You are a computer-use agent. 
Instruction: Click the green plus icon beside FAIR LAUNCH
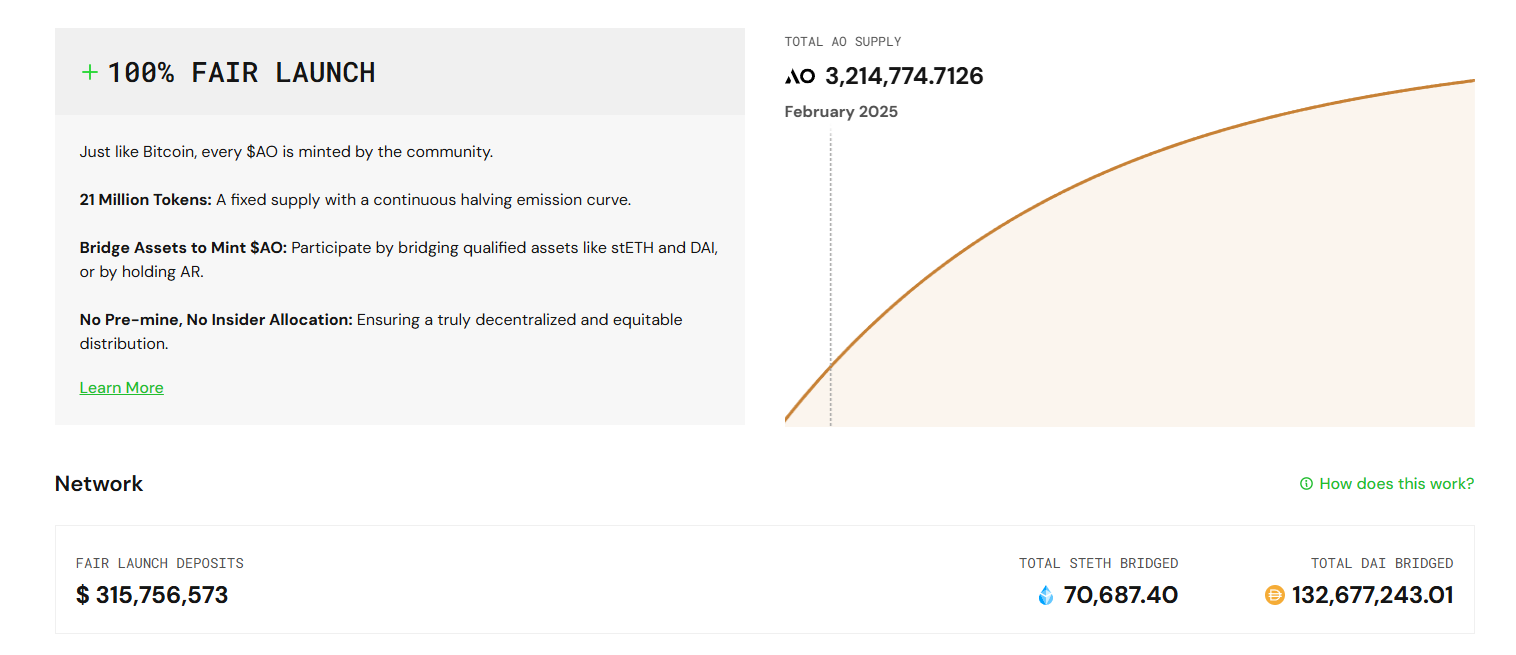[x=90, y=72]
